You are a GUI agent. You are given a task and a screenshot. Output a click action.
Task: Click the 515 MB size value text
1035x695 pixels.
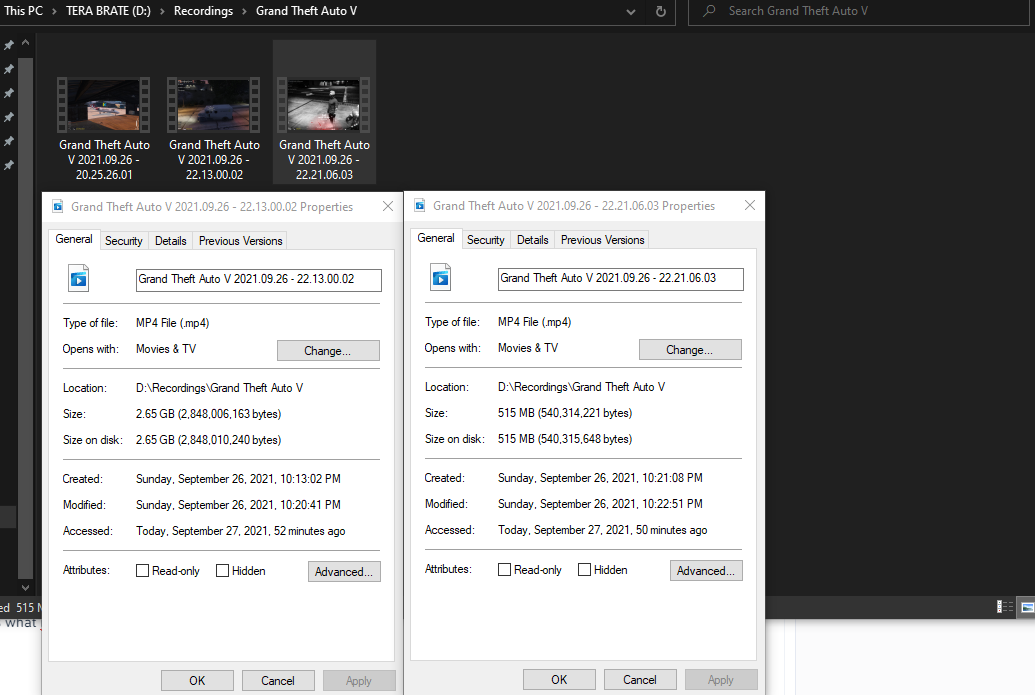click(x=565, y=413)
